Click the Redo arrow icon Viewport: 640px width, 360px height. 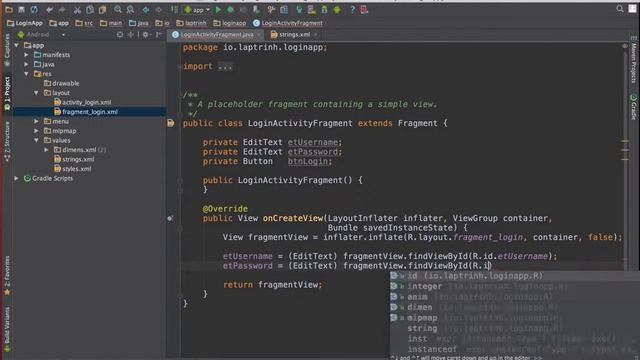tap(62, 9)
